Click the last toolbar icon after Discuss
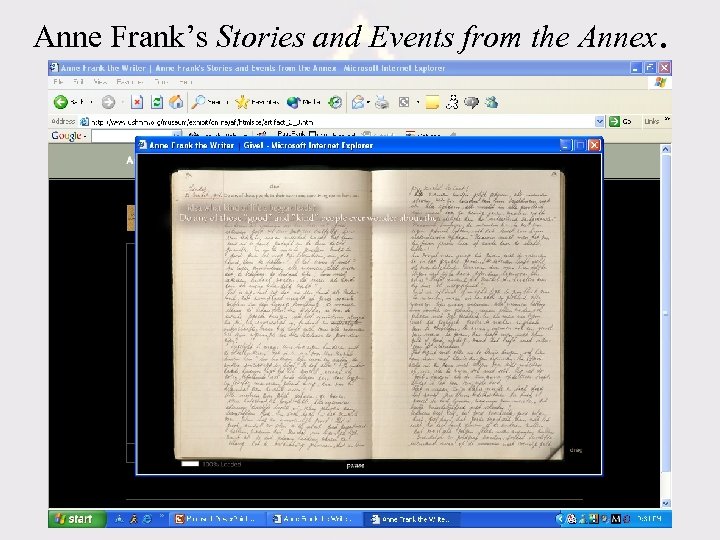The image size is (720, 540). click(492, 102)
